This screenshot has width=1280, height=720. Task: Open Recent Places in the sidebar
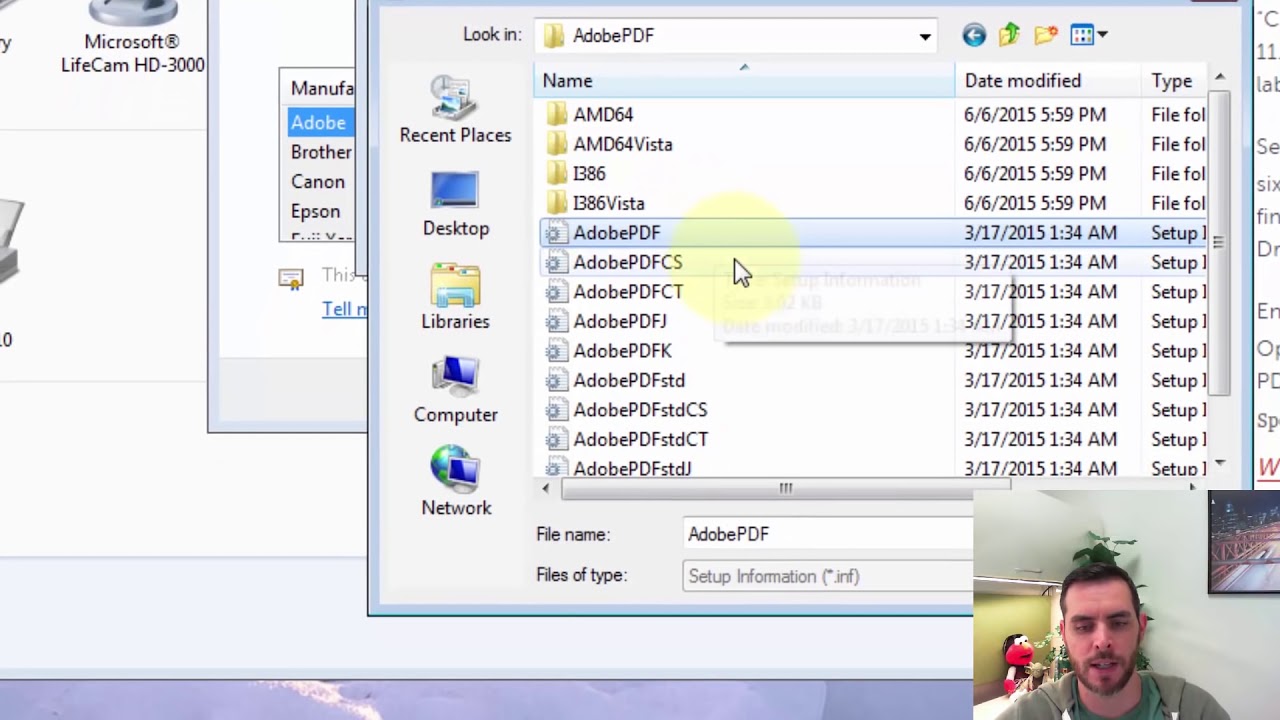455,108
